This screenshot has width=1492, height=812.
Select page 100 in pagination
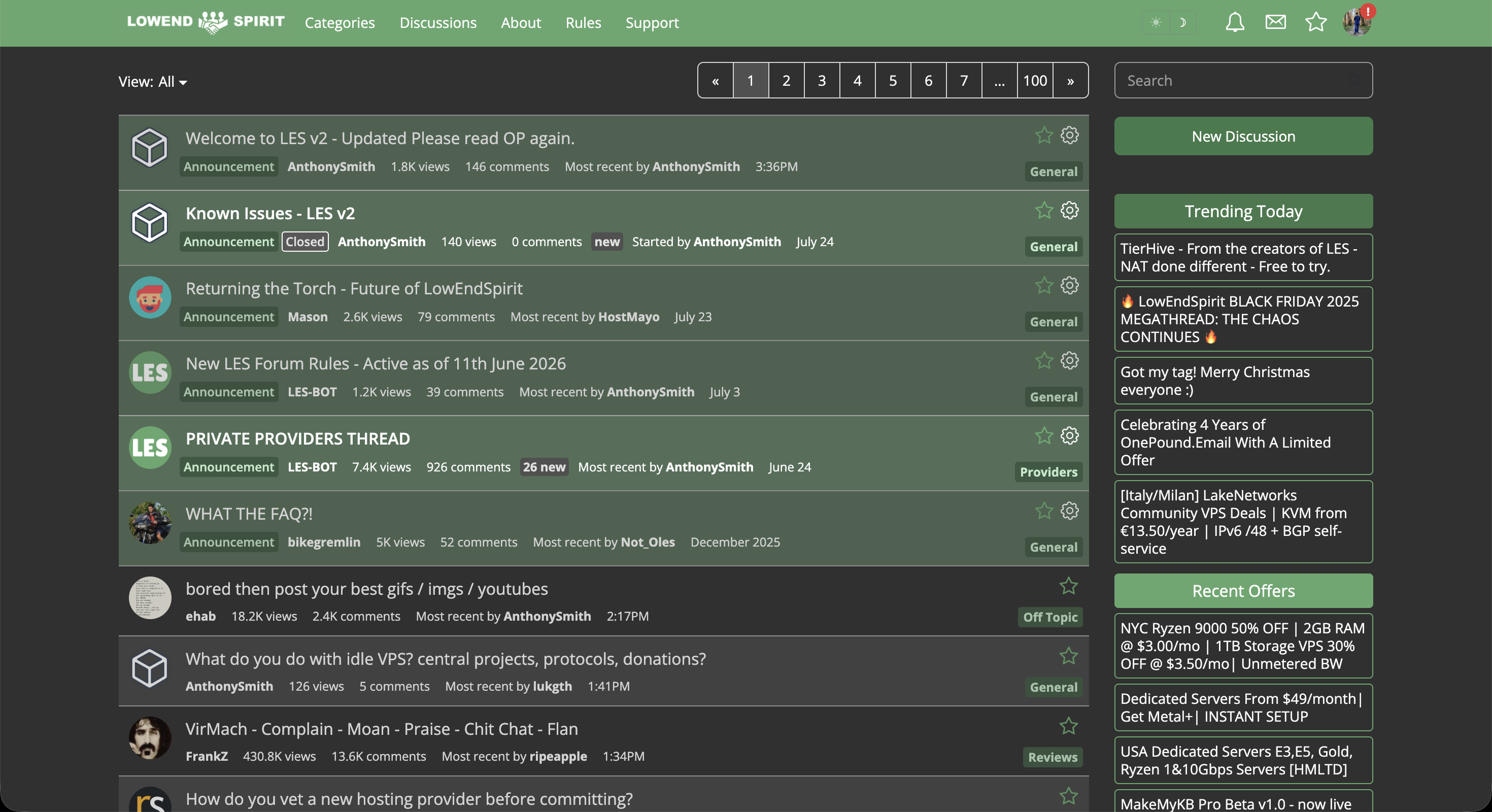tap(1034, 81)
